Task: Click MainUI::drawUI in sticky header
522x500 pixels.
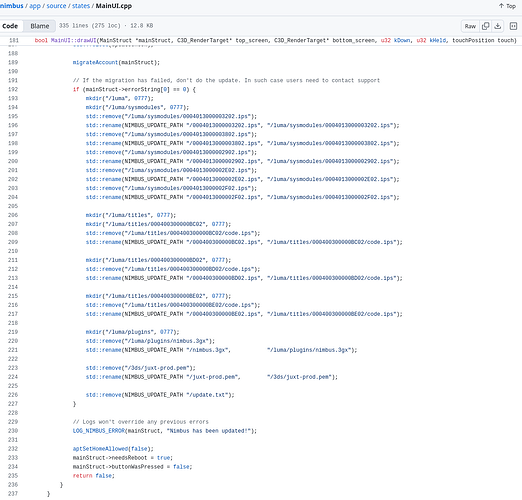Action: [73, 40]
